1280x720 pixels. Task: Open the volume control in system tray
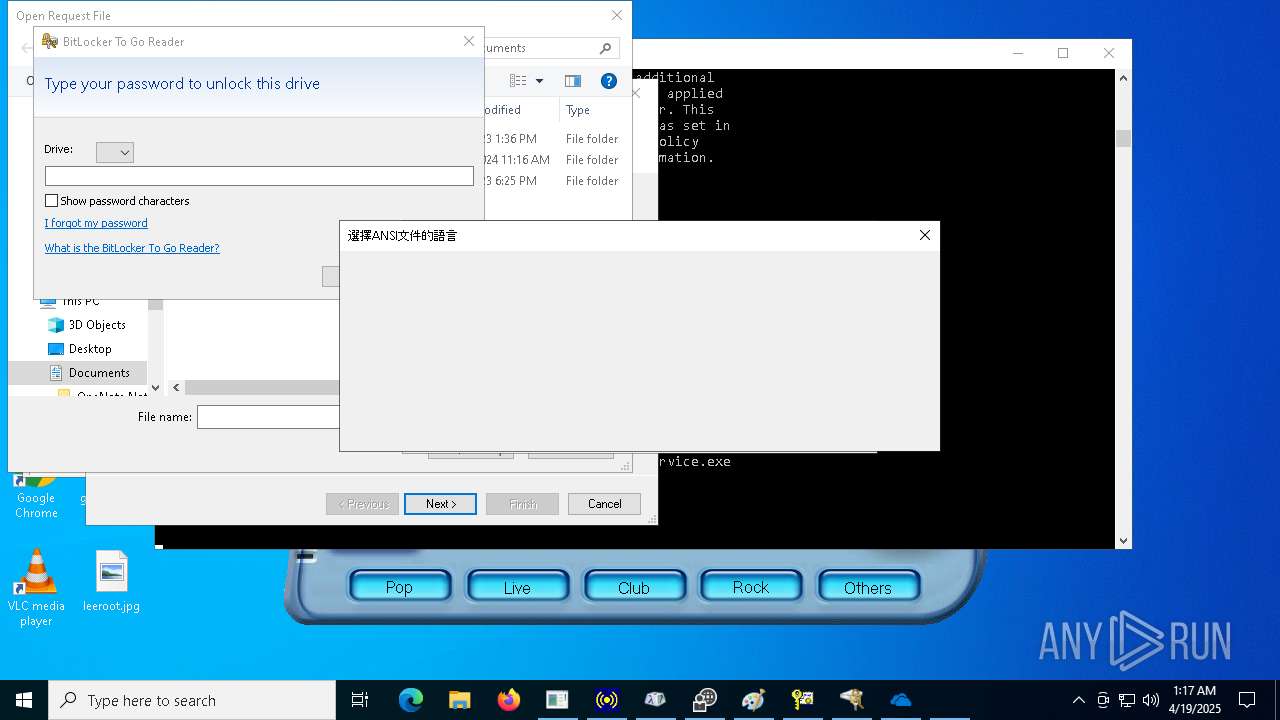[x=1150, y=700]
